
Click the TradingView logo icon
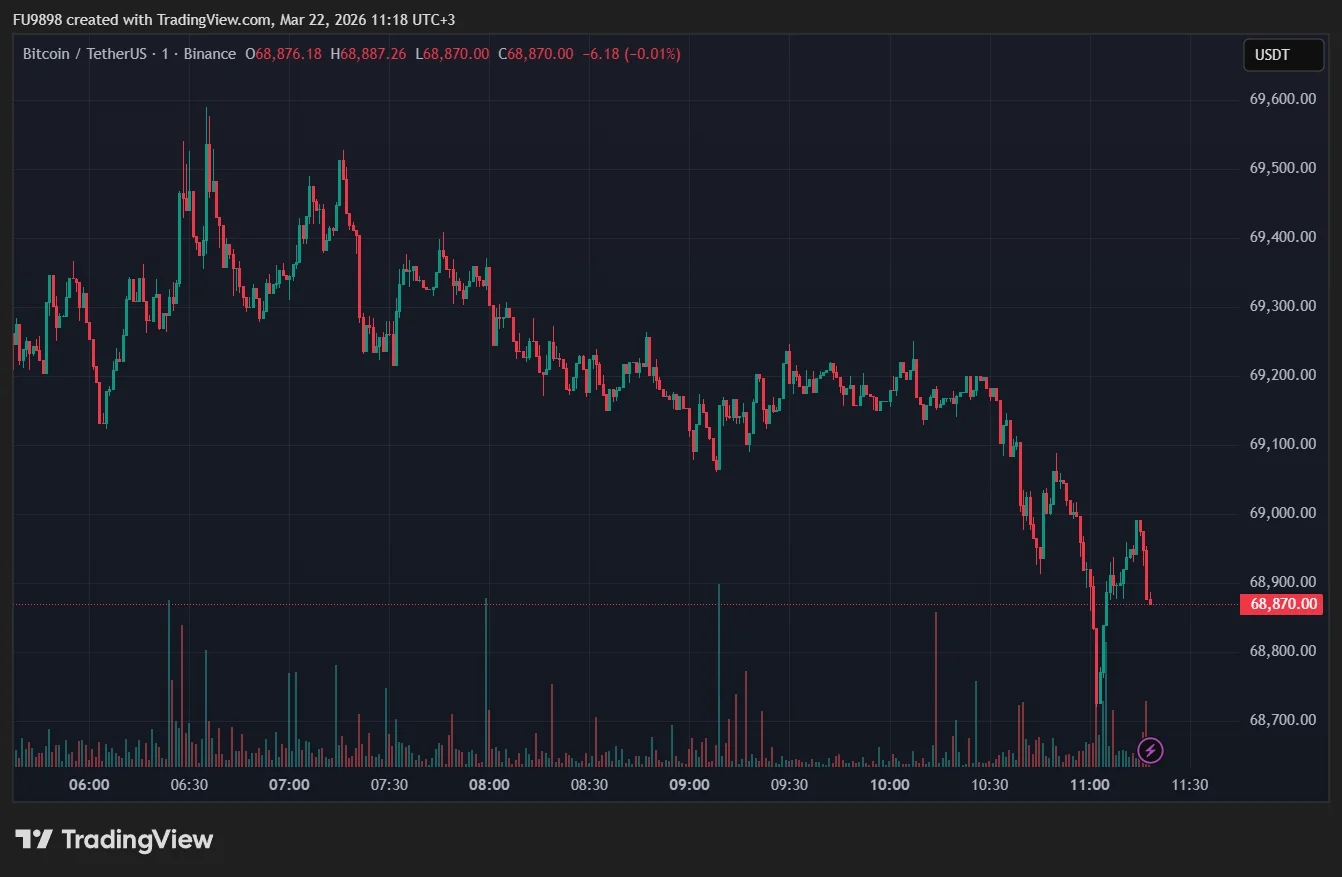[34, 839]
